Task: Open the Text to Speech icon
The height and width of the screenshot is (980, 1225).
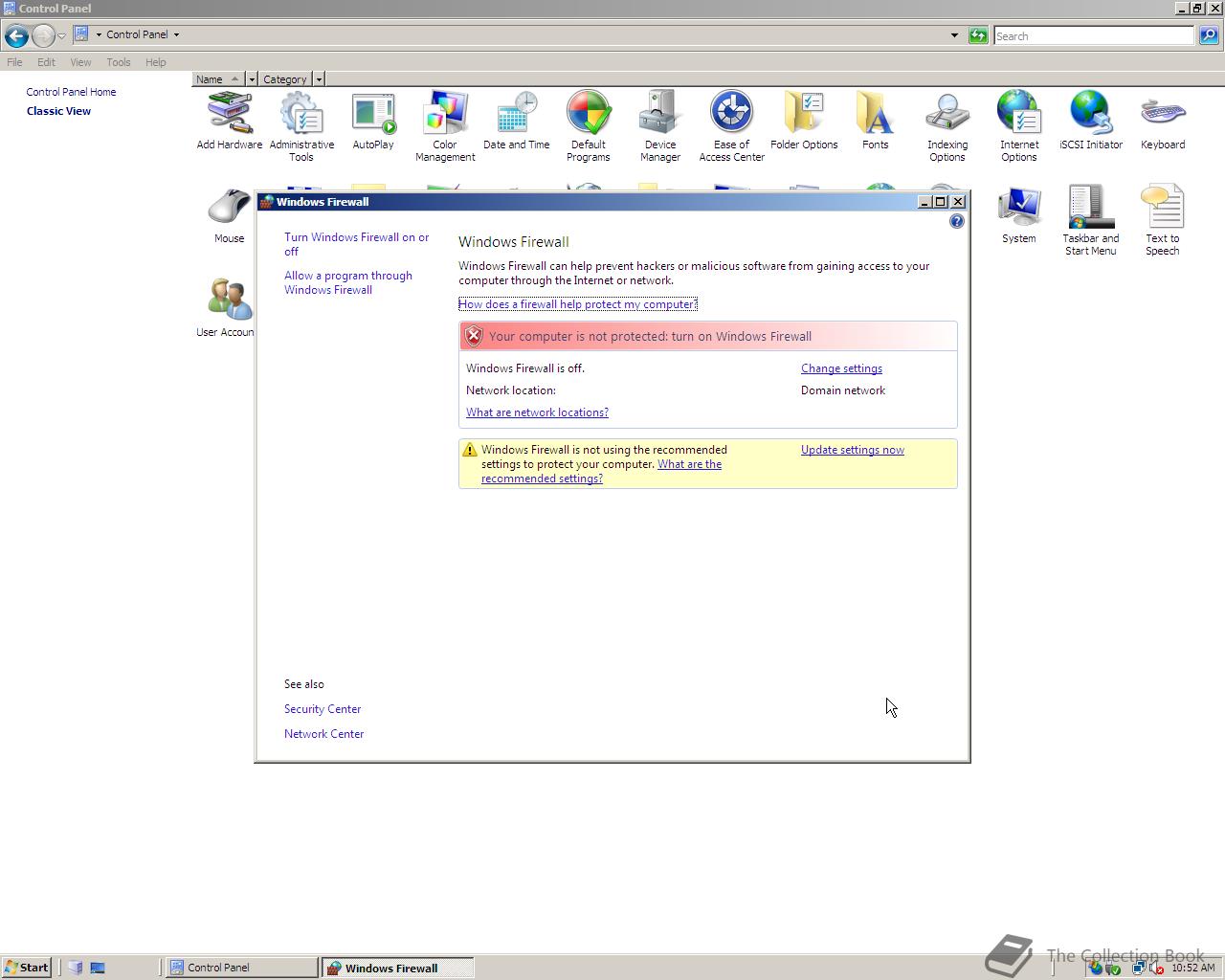Action: pyautogui.click(x=1163, y=220)
